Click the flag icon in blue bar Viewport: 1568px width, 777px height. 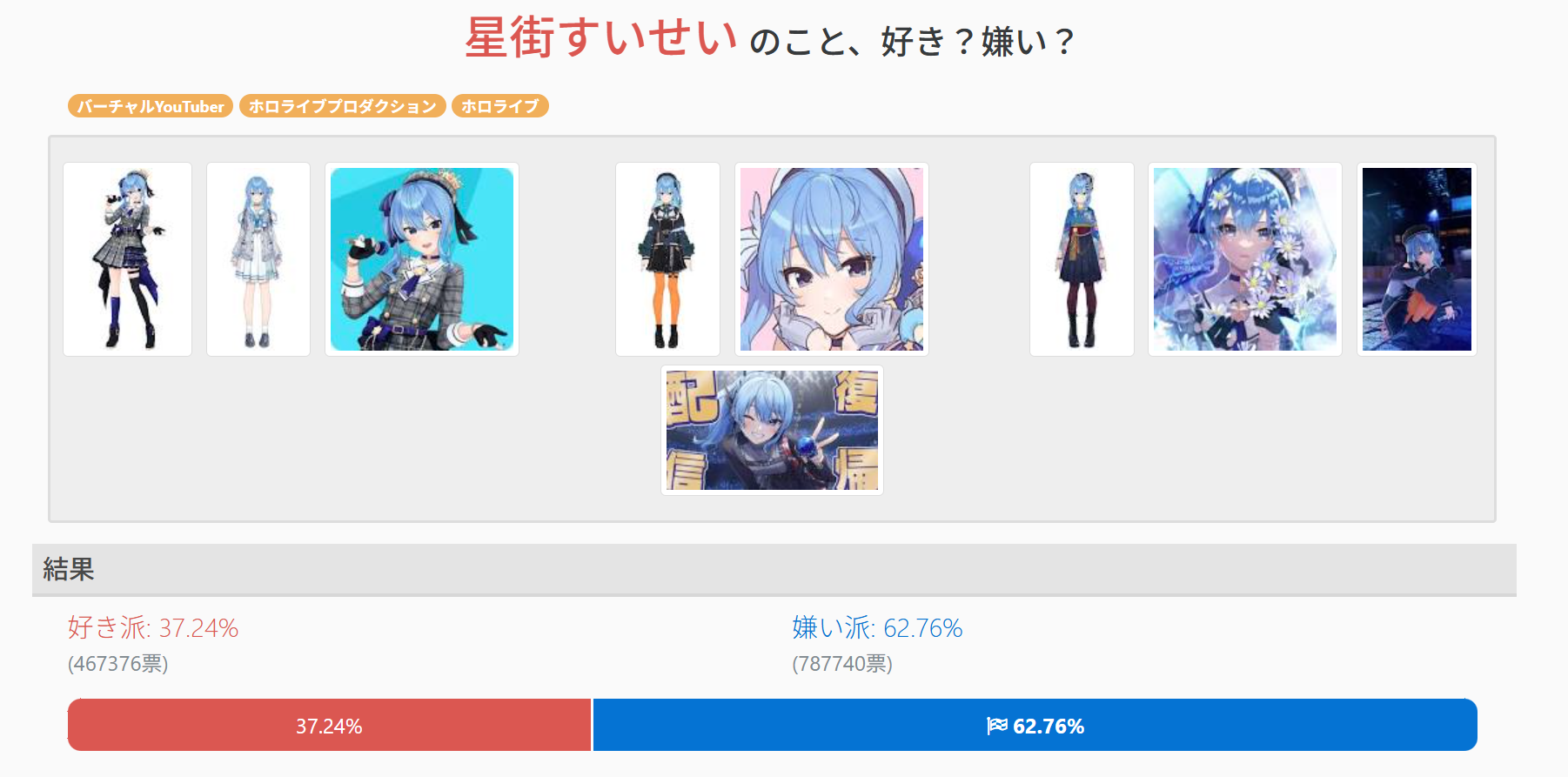(997, 726)
